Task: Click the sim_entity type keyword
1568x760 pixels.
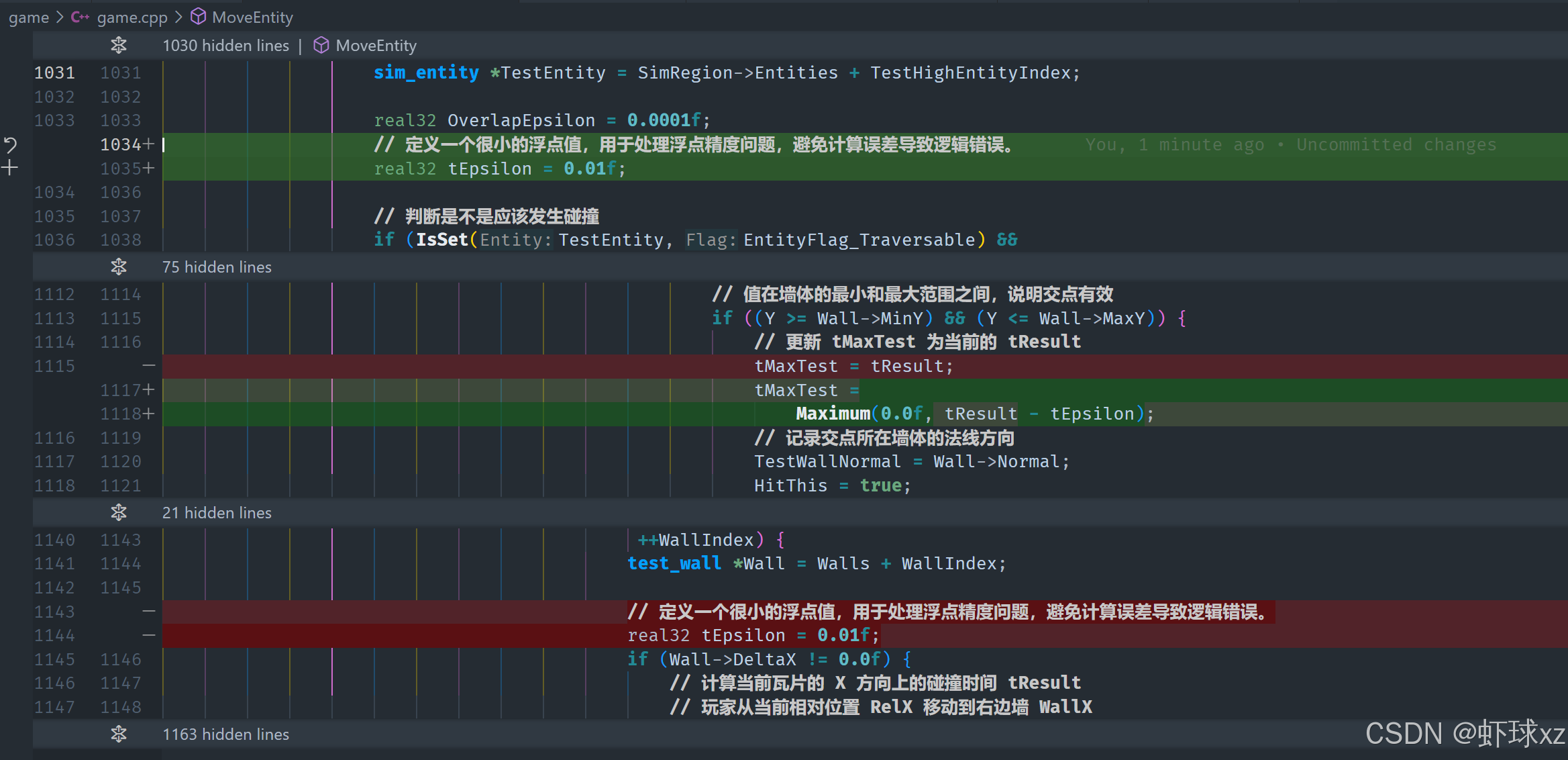Action: (x=426, y=73)
